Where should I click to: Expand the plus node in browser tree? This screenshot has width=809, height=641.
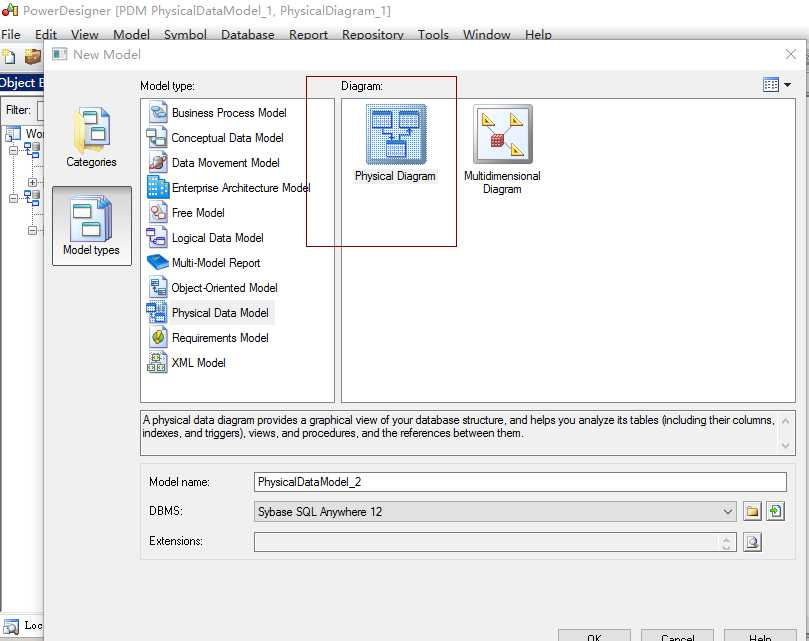33,182
